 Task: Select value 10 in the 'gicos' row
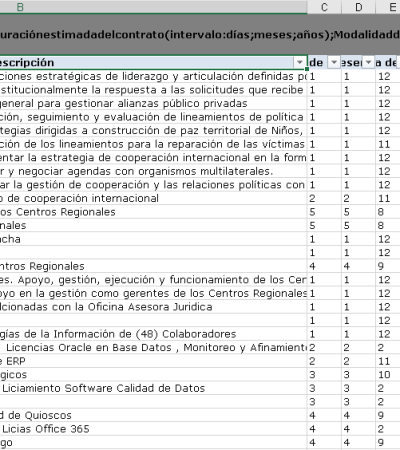pyautogui.click(x=388, y=375)
